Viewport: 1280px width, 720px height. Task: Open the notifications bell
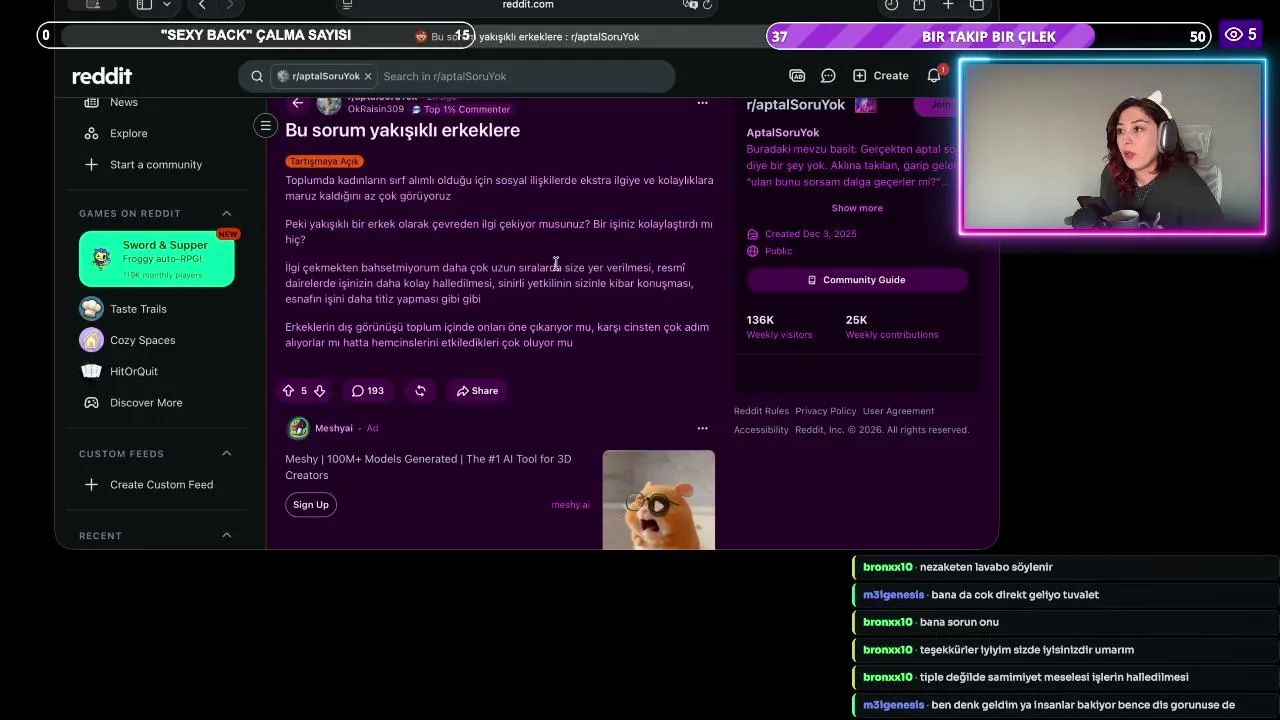click(934, 76)
